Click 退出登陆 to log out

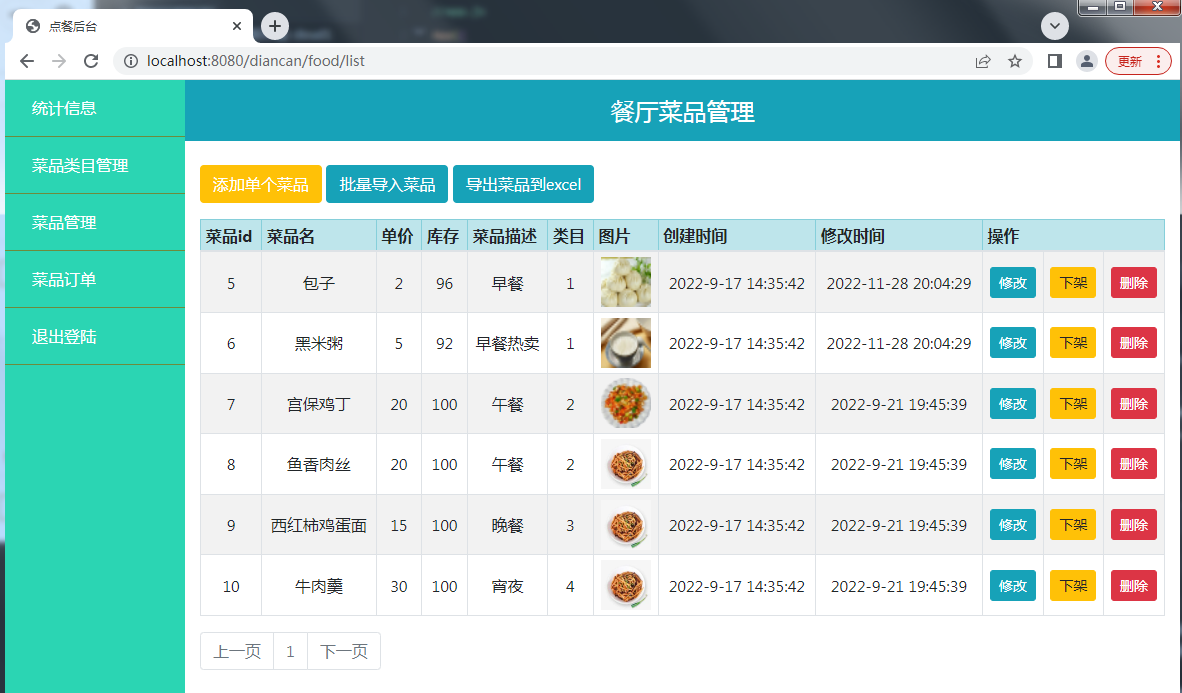pyautogui.click(x=64, y=336)
